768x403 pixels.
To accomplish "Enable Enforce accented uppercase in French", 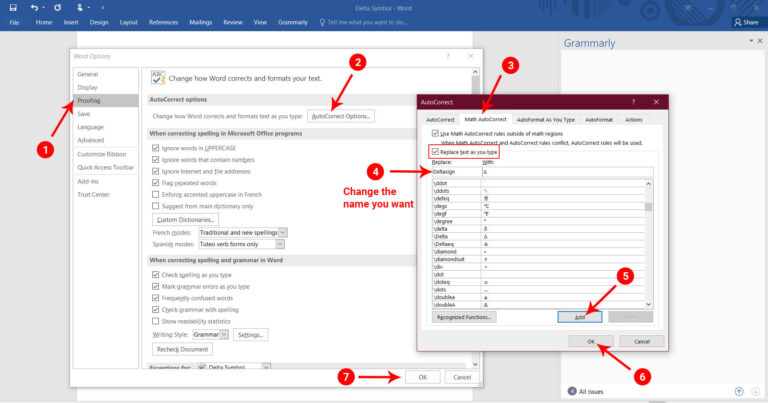I will click(155, 194).
